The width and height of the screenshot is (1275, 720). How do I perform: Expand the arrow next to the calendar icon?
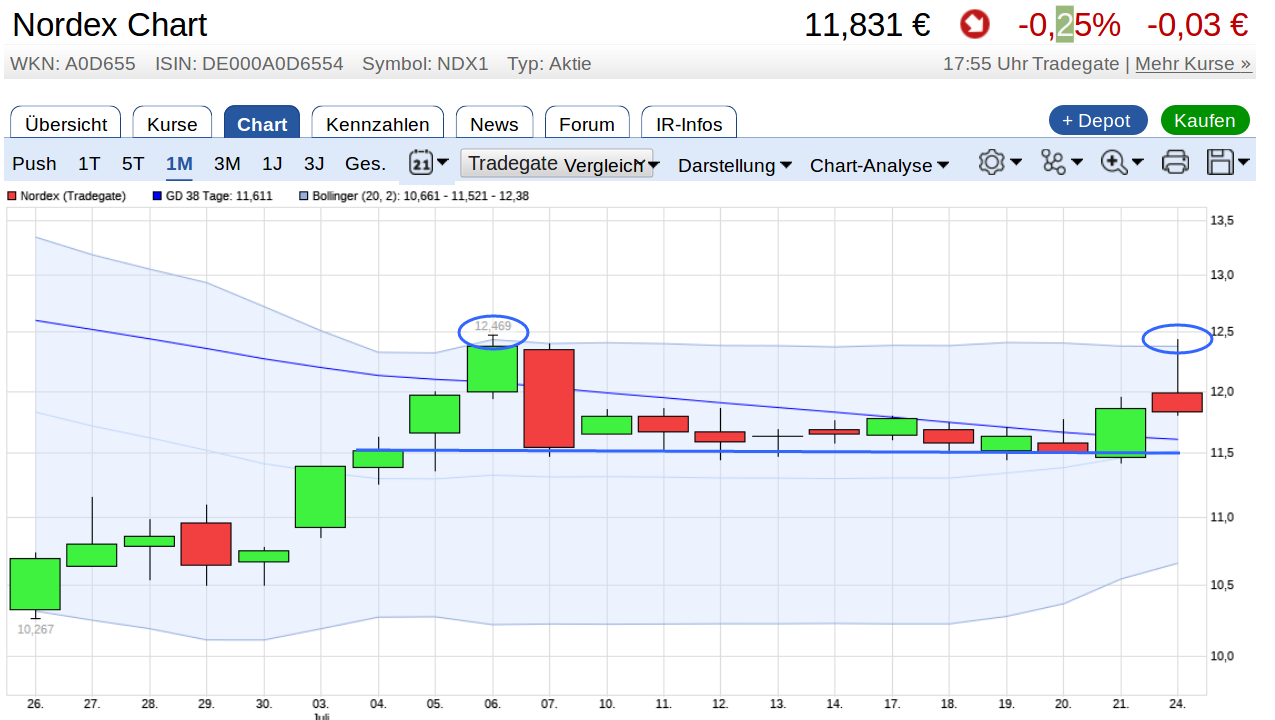tap(443, 162)
